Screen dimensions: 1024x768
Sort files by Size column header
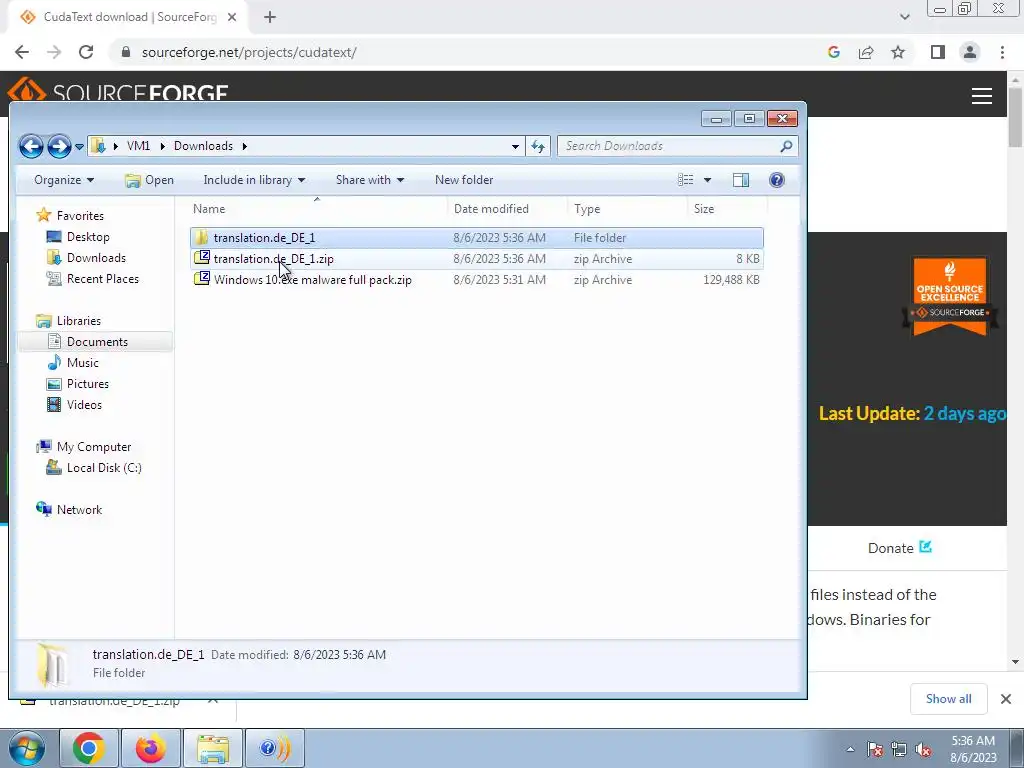click(728, 209)
